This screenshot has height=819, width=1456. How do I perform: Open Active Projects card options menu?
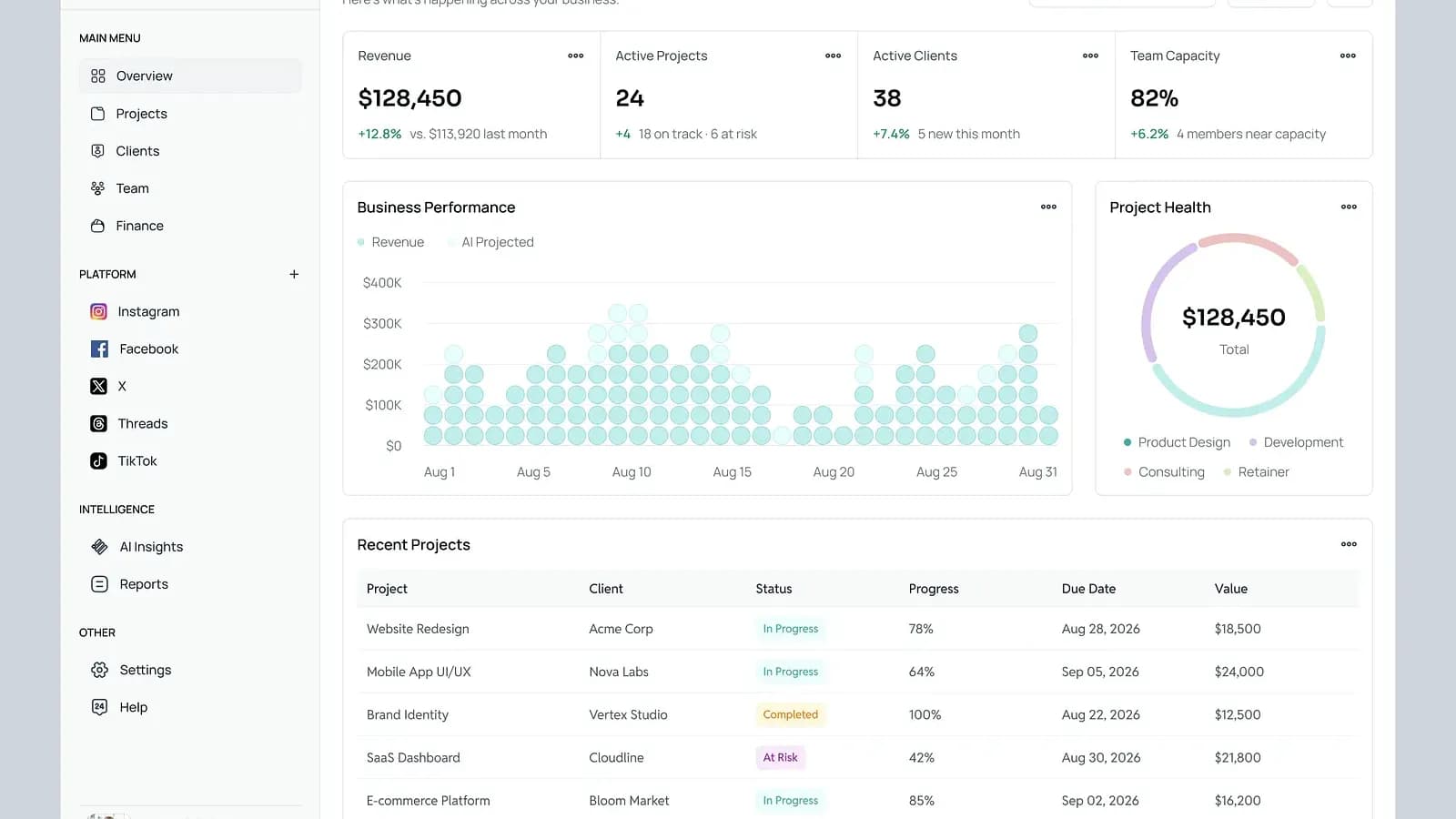tap(834, 56)
